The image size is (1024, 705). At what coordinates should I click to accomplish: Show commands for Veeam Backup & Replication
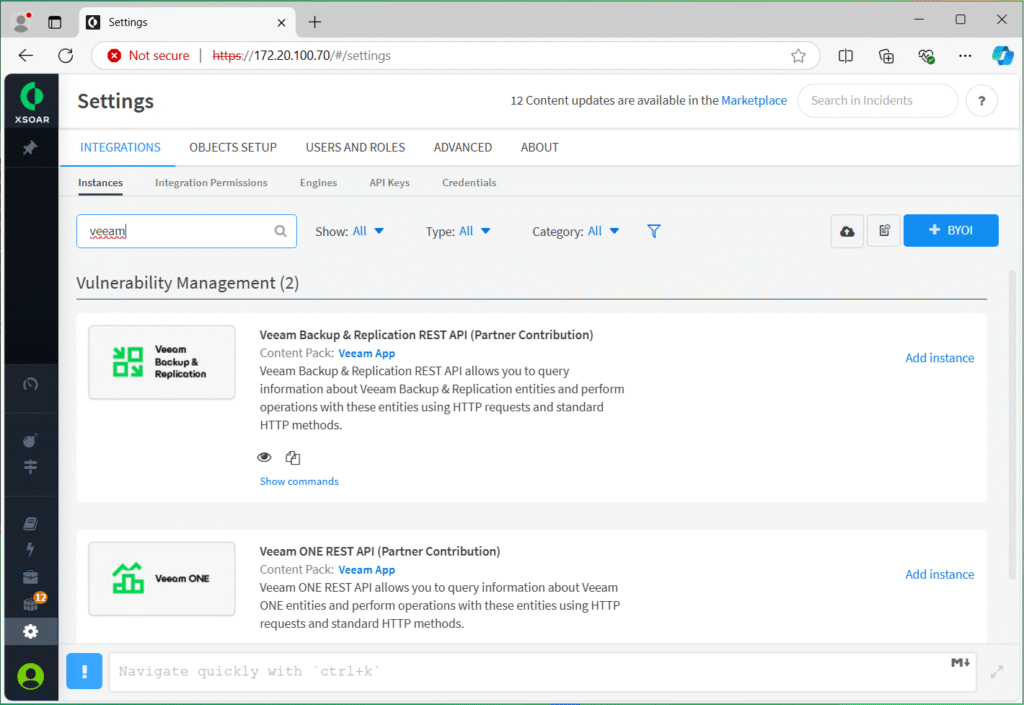coord(299,481)
